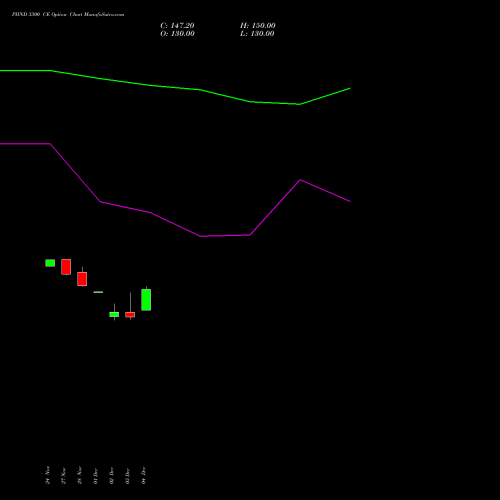Image resolution: width=500 pixels, height=500 pixels.
Task: Click the red candle for 28 Nov
Action: [82, 279]
